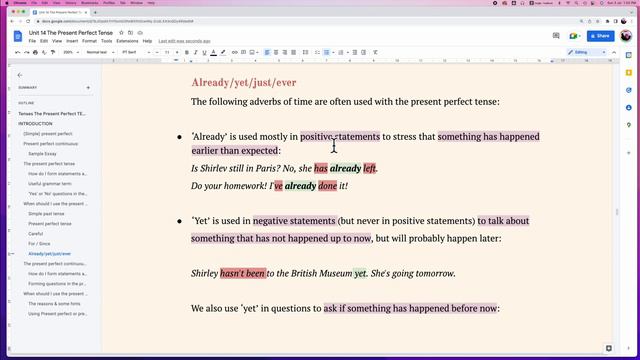Toggle bold formatting
640x360 pixels.
[187, 53]
